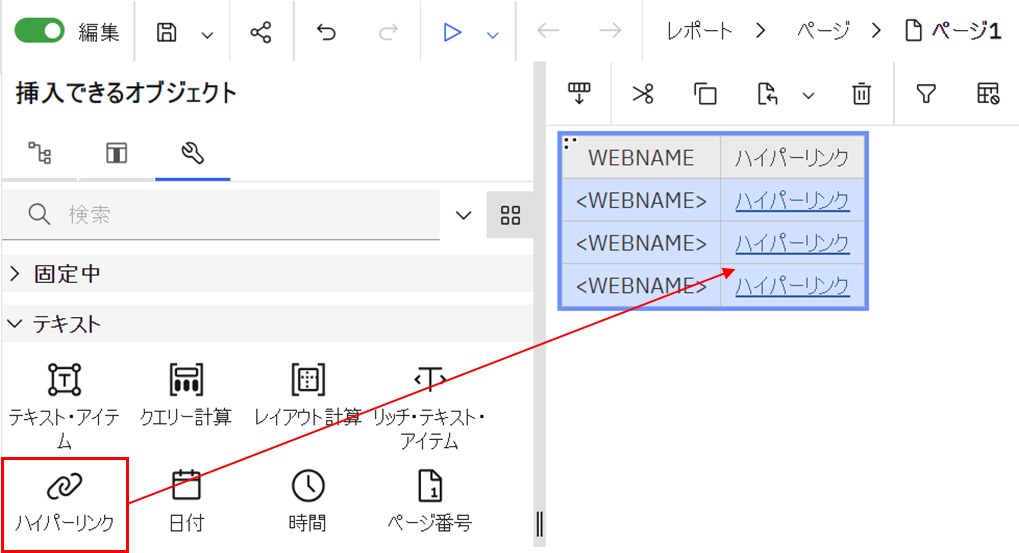
Task: Click the cut scissors icon
Action: coord(643,94)
